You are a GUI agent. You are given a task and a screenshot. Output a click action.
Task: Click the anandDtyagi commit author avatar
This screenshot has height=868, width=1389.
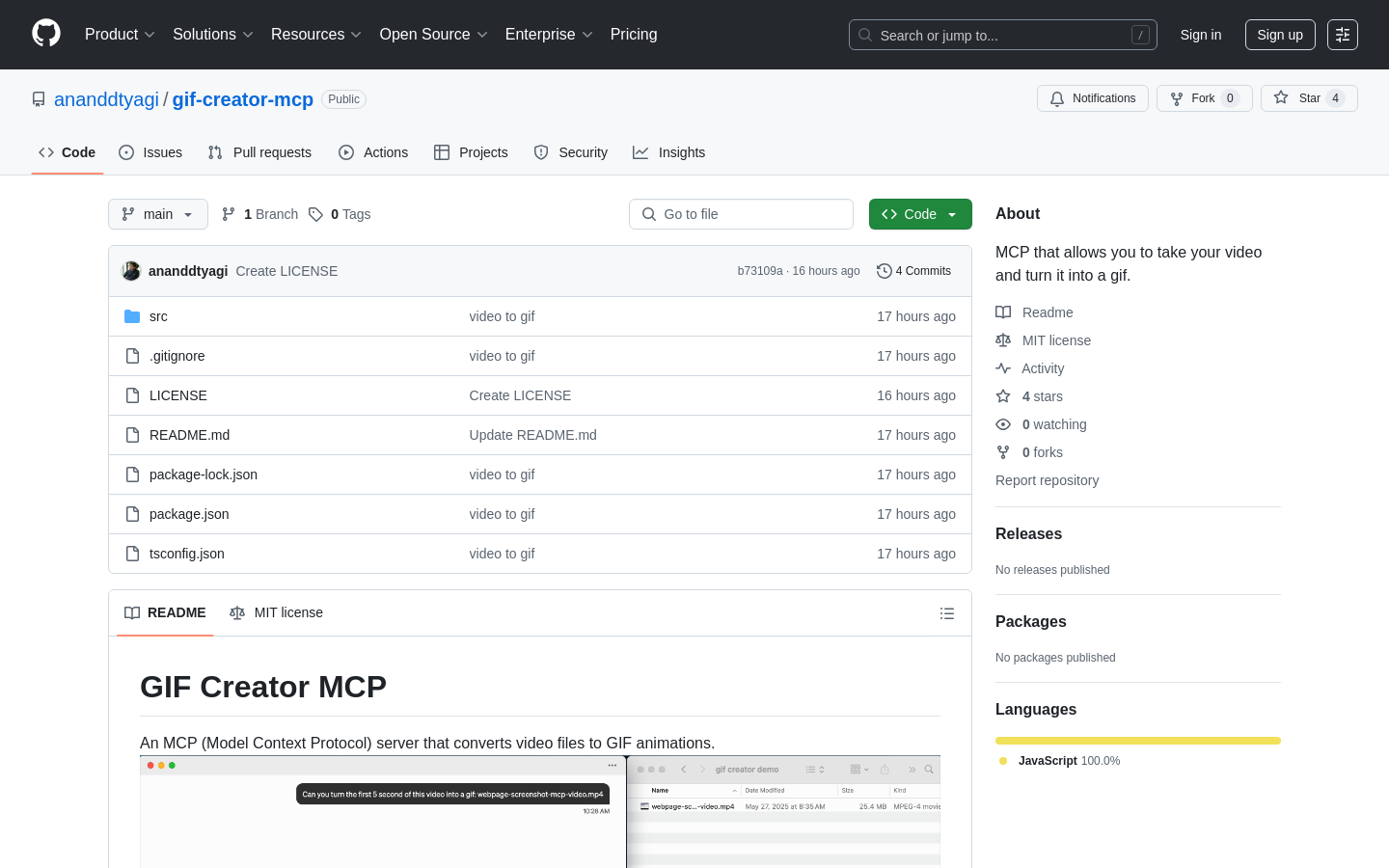point(131,271)
